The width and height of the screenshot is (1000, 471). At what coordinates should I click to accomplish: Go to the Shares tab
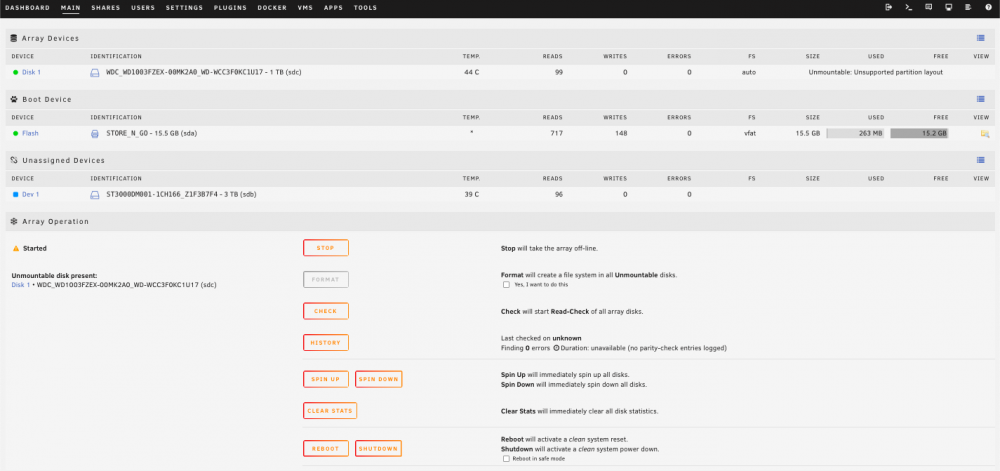coord(106,8)
